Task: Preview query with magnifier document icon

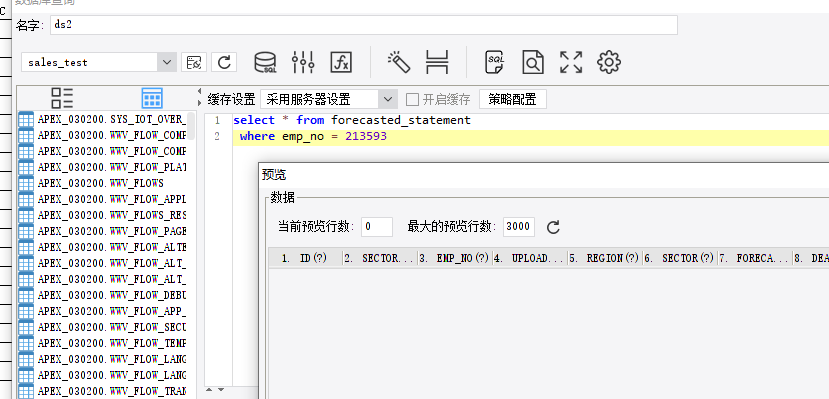Action: (532, 62)
